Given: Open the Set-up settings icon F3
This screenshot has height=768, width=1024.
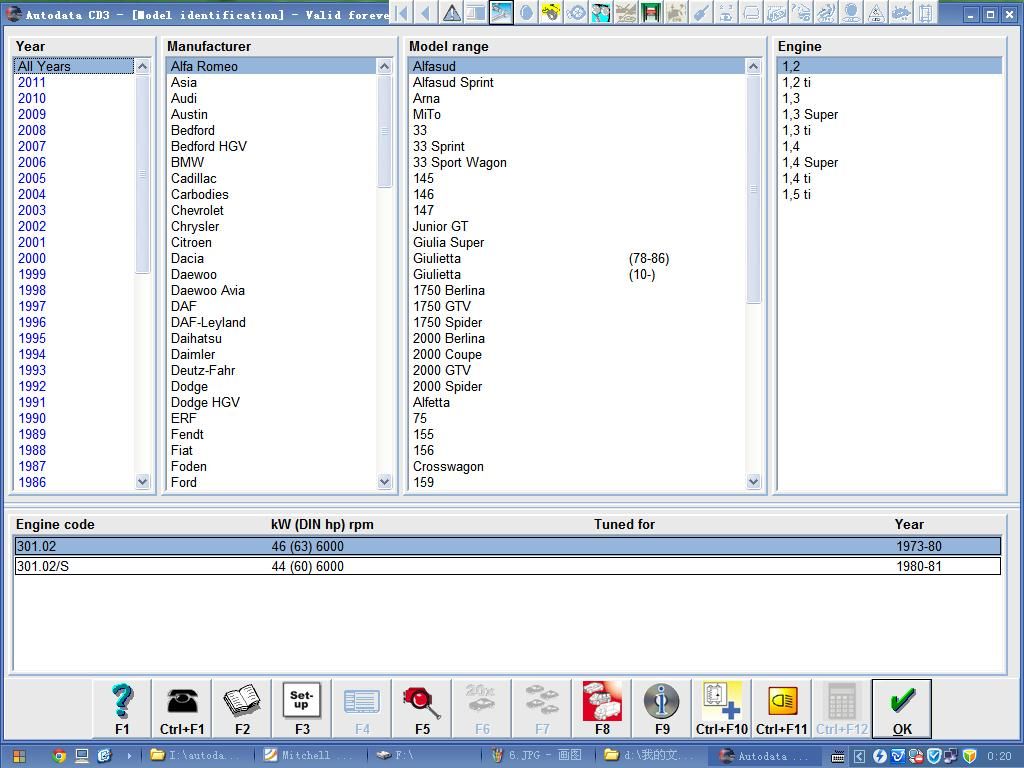Looking at the screenshot, I should click(302, 707).
